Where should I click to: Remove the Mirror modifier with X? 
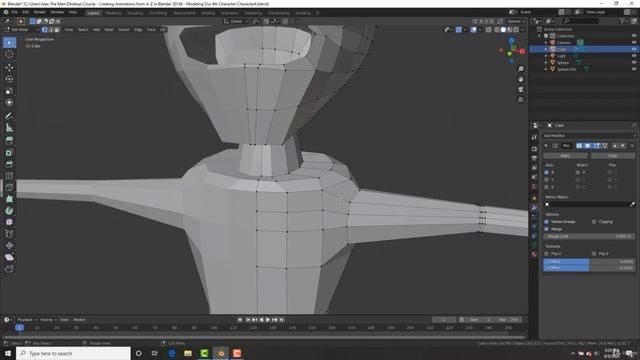click(x=633, y=146)
